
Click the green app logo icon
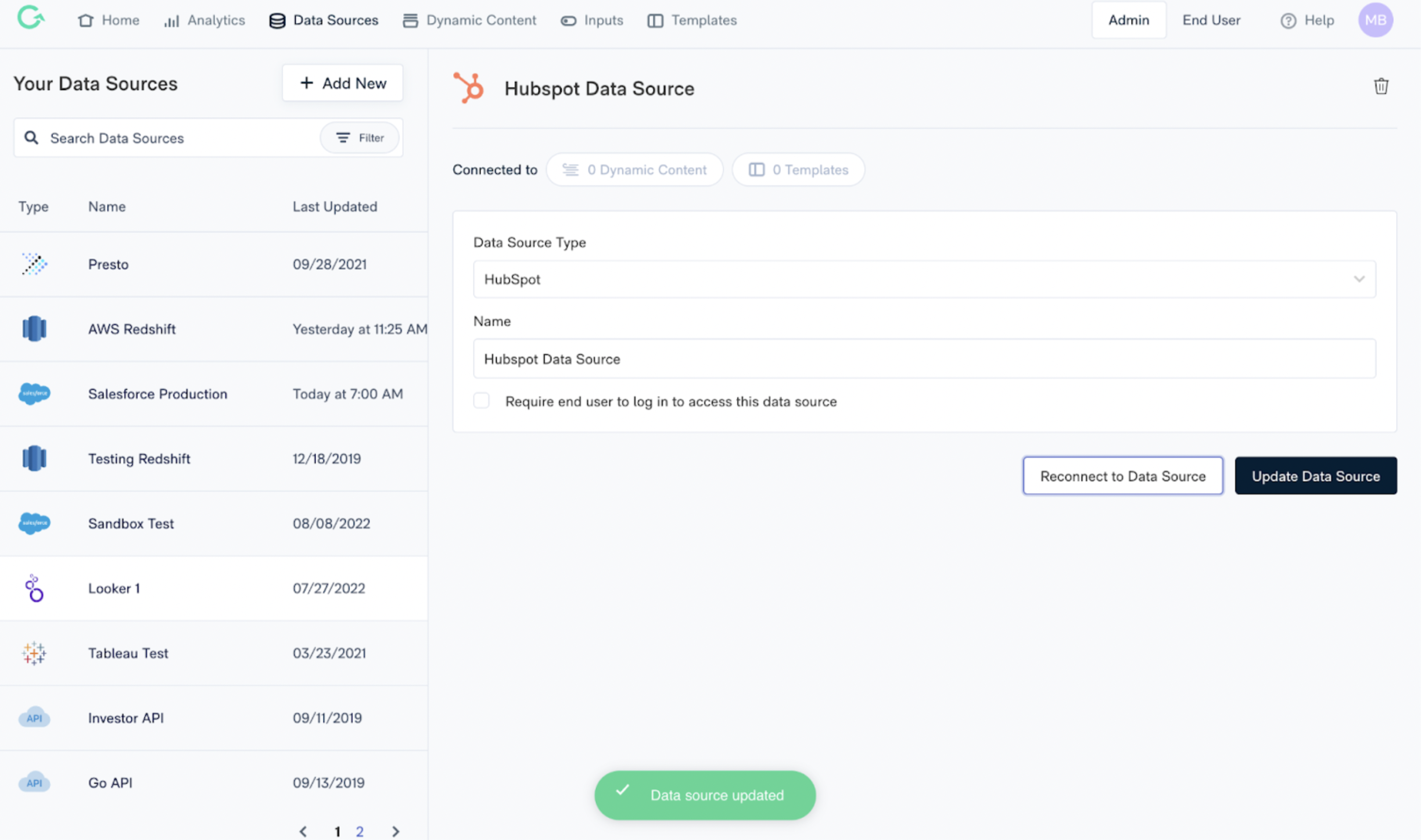click(x=30, y=18)
